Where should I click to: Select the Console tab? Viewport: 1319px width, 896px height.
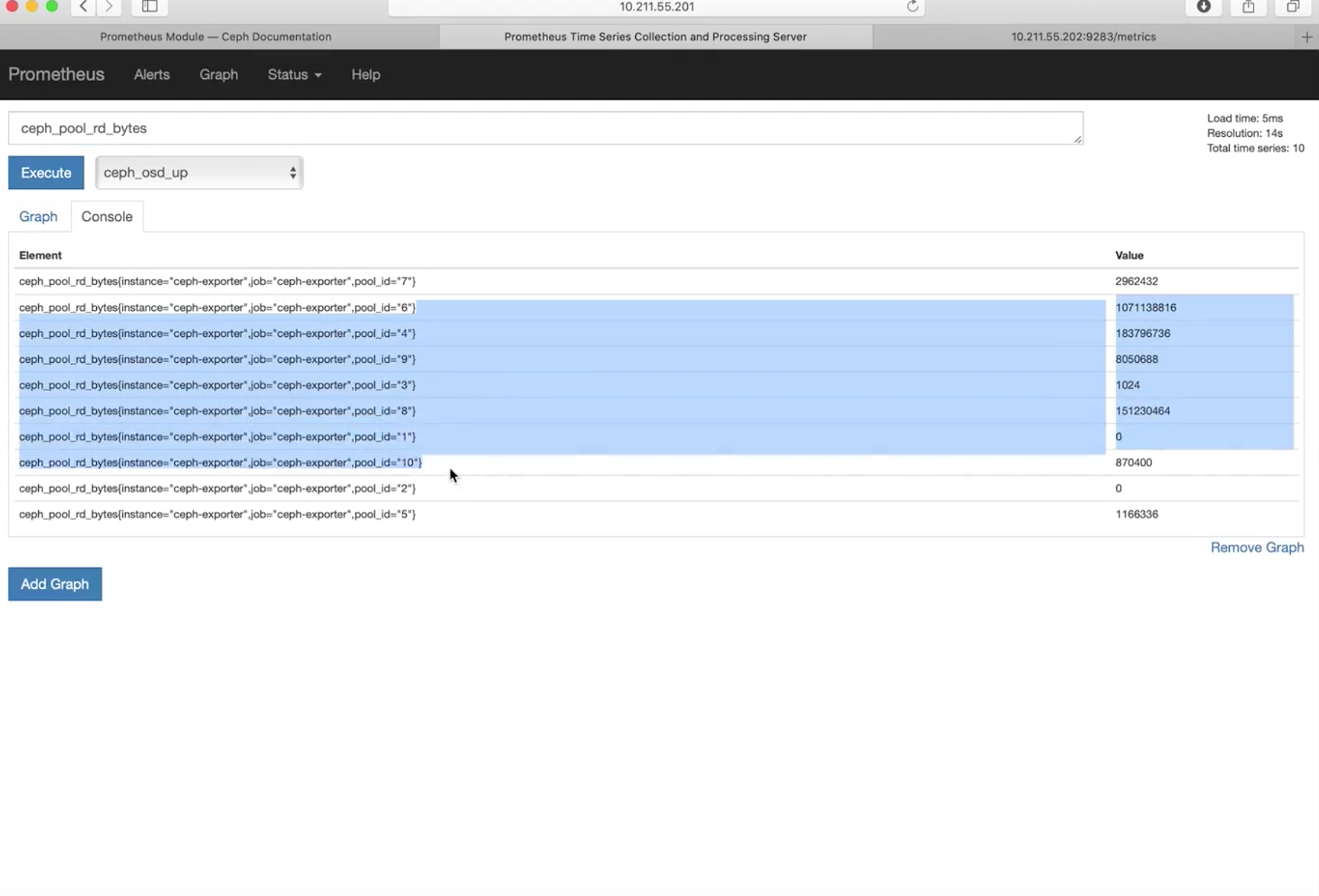tap(107, 217)
